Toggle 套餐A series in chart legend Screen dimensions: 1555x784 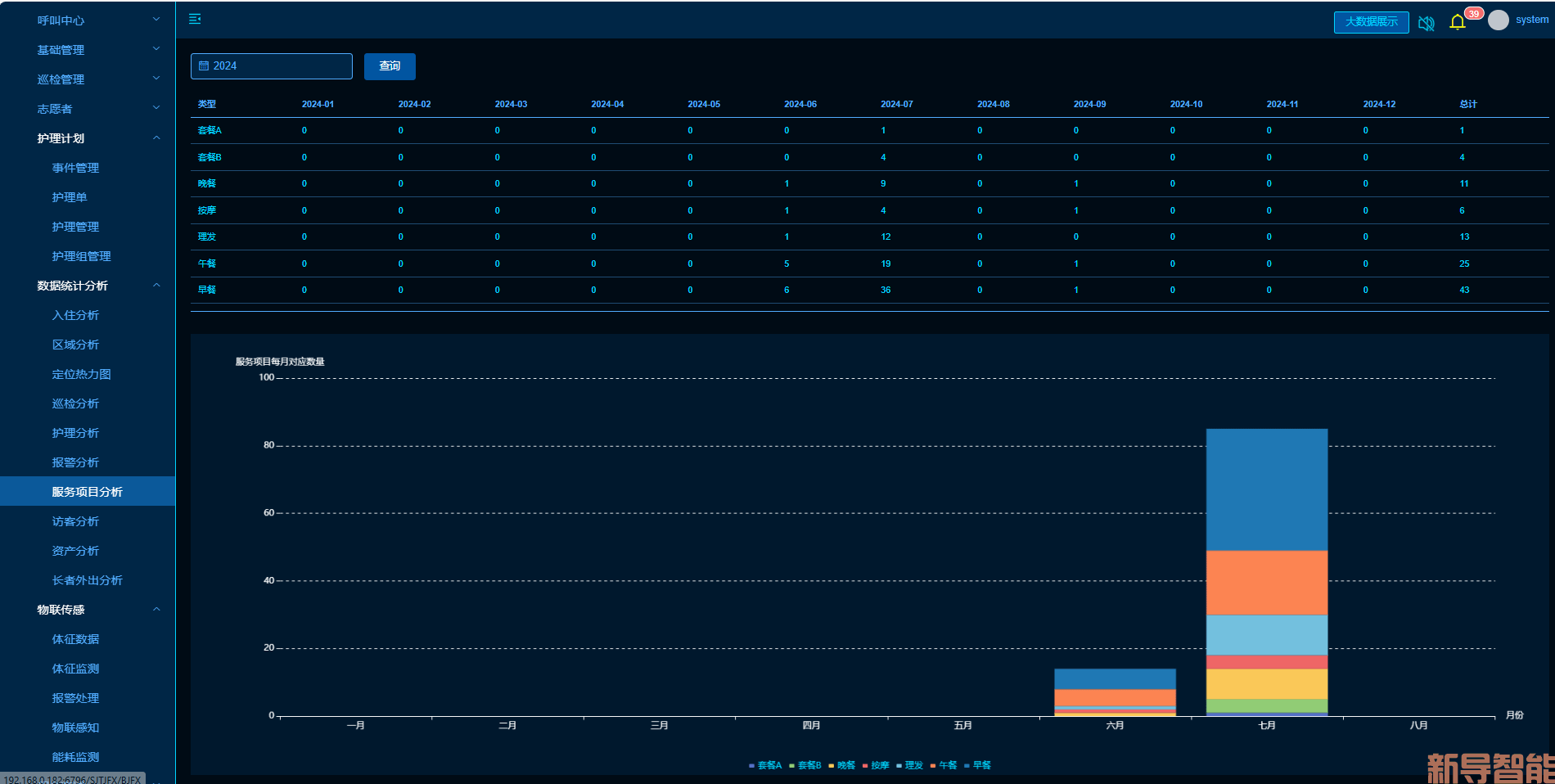pos(765,765)
